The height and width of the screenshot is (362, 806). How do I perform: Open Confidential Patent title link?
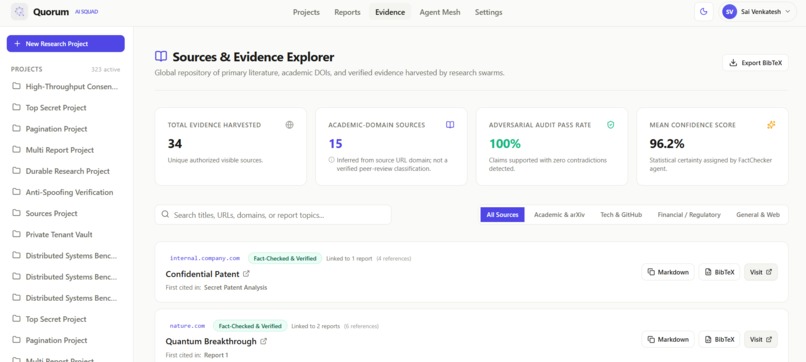(x=203, y=274)
